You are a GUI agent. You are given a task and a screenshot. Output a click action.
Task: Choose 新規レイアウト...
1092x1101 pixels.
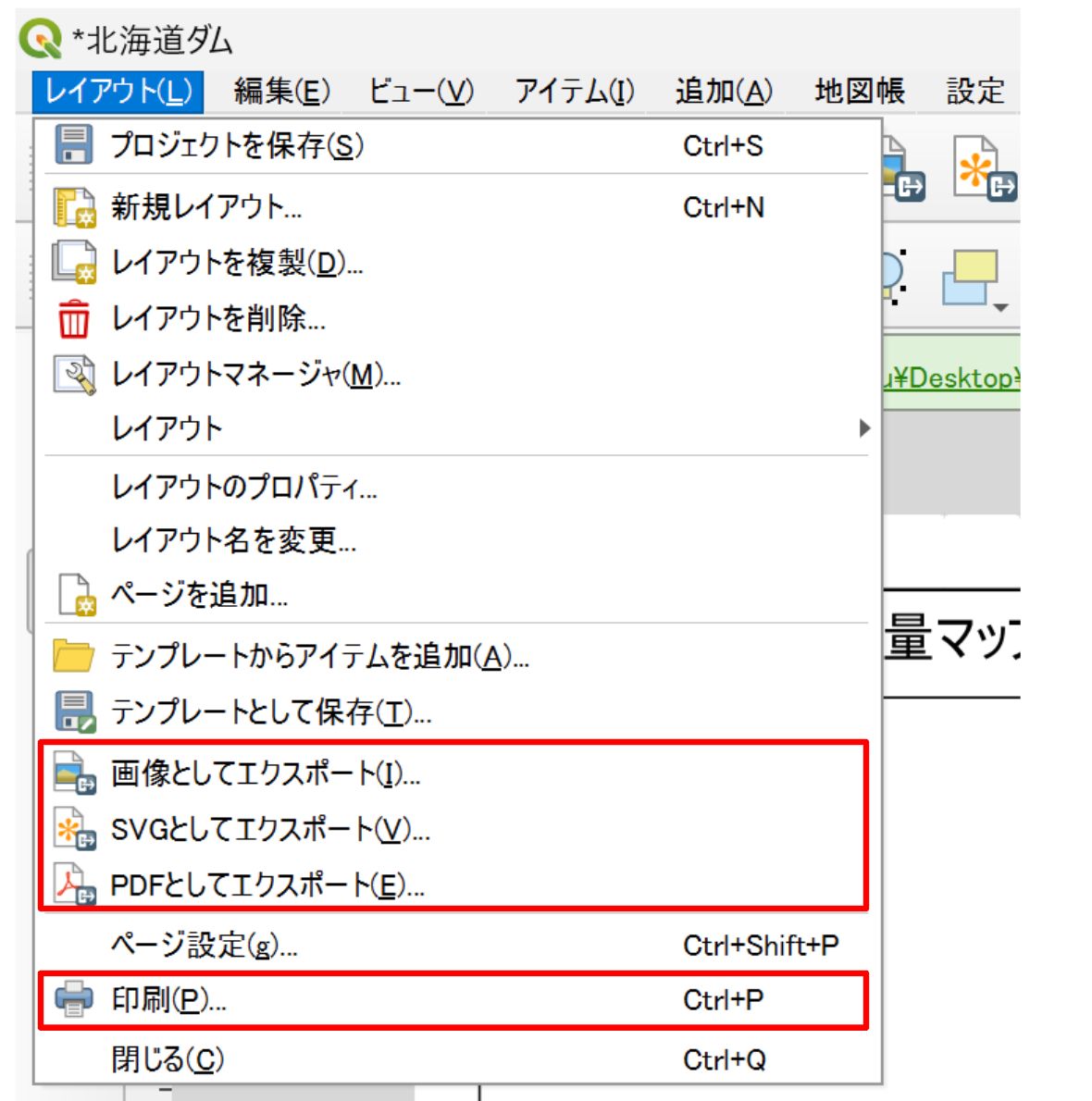(x=456, y=207)
